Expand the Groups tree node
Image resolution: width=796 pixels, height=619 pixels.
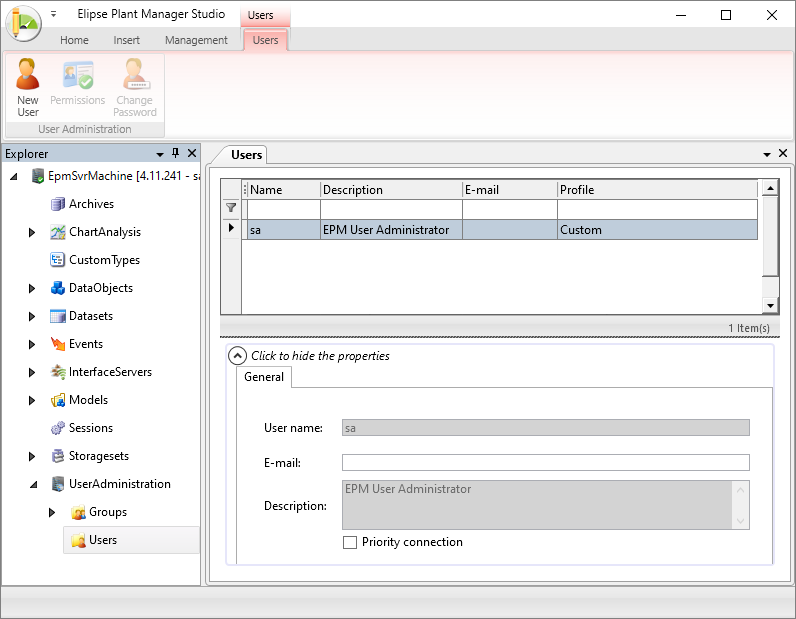52,512
